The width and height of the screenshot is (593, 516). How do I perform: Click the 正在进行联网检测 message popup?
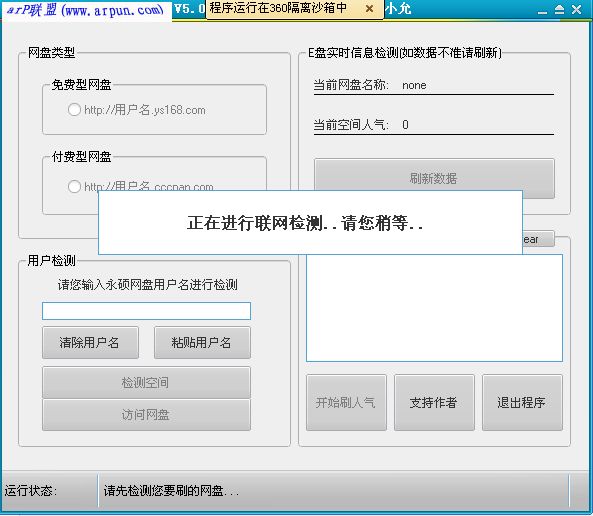pos(310,222)
